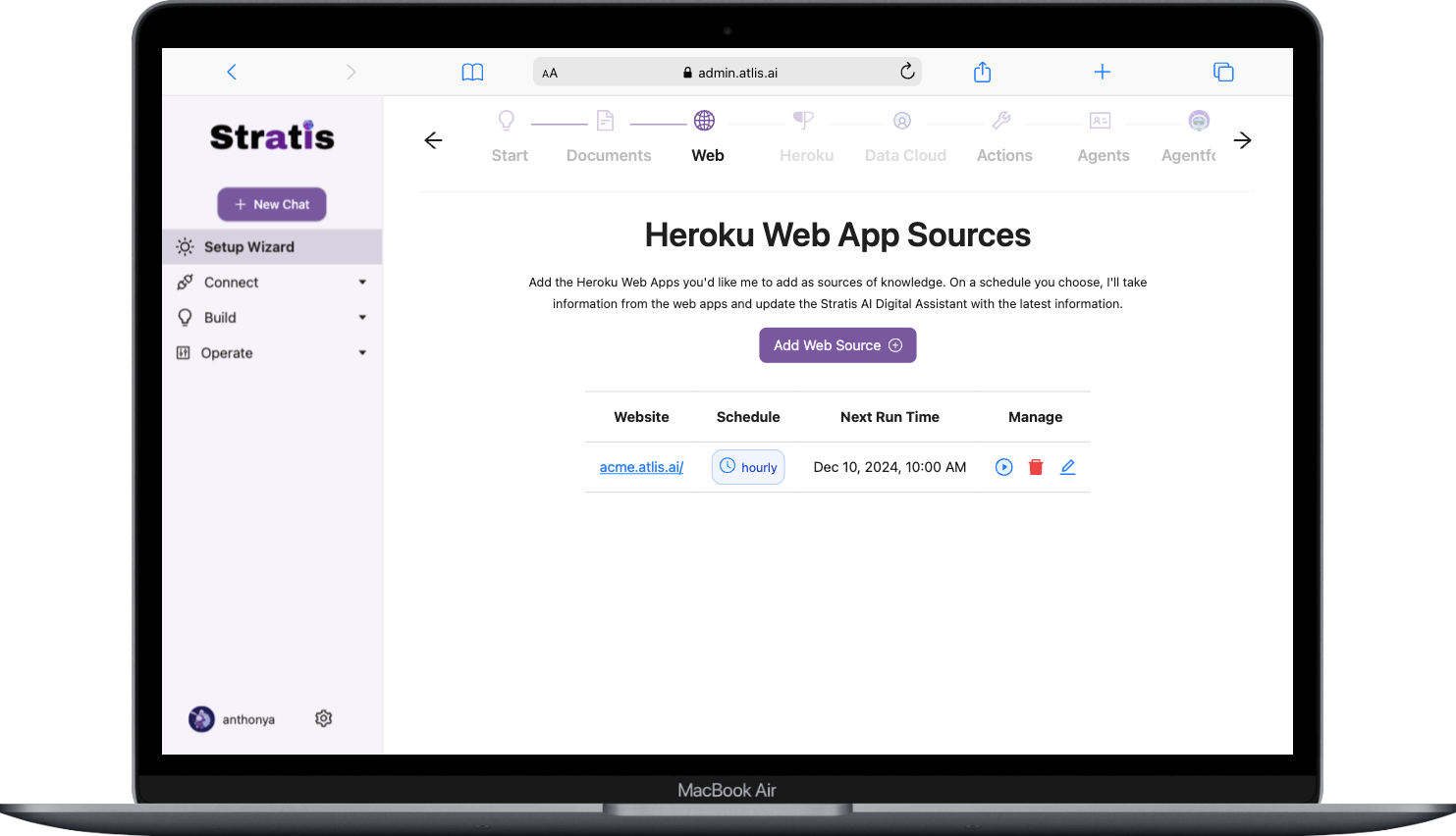Delete the acme.atlis.ai web source

click(x=1036, y=467)
